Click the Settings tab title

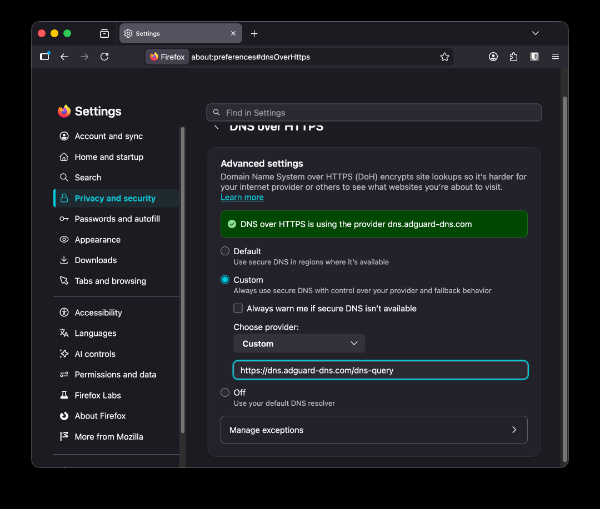click(x=148, y=34)
